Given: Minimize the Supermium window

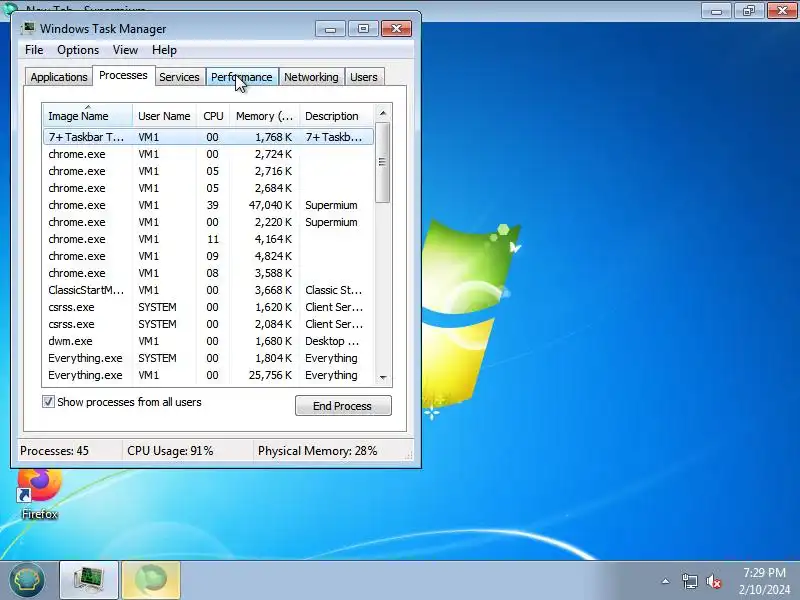Looking at the screenshot, I should point(716,10).
